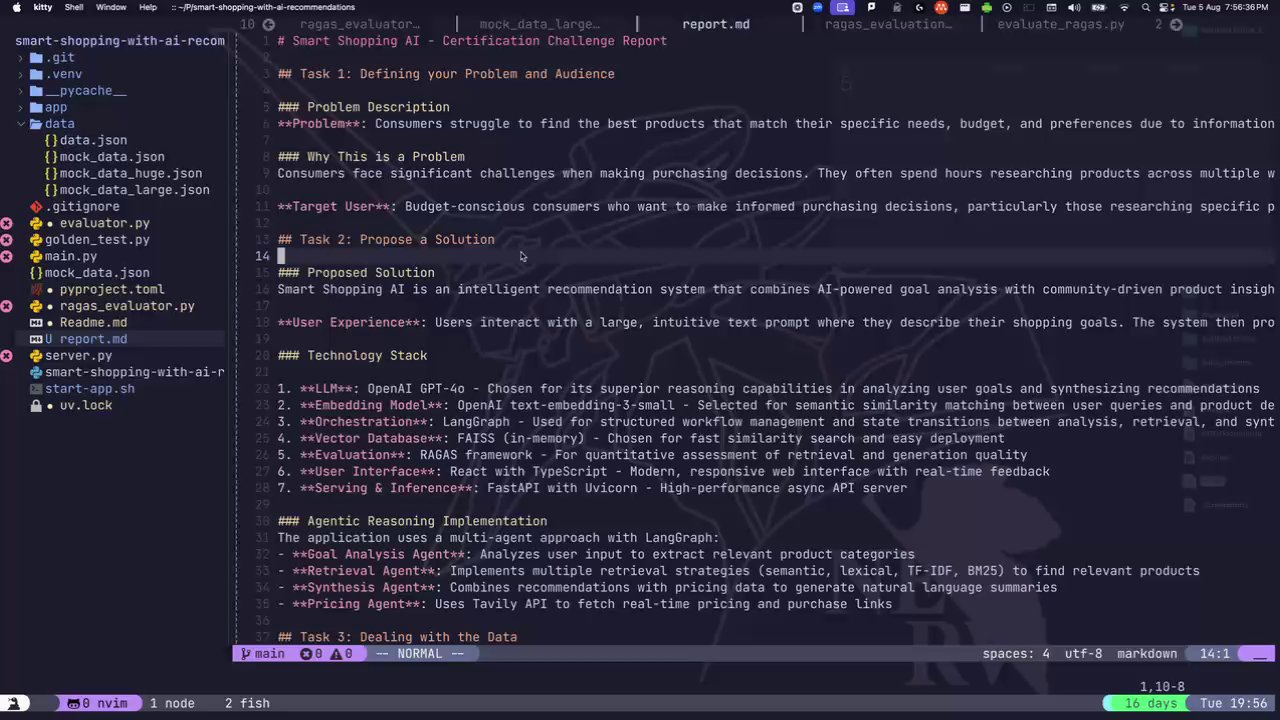The height and width of the screenshot is (720, 1280).
Task: Switch to ragas_evaluator buffer tab
Action: [359, 24]
